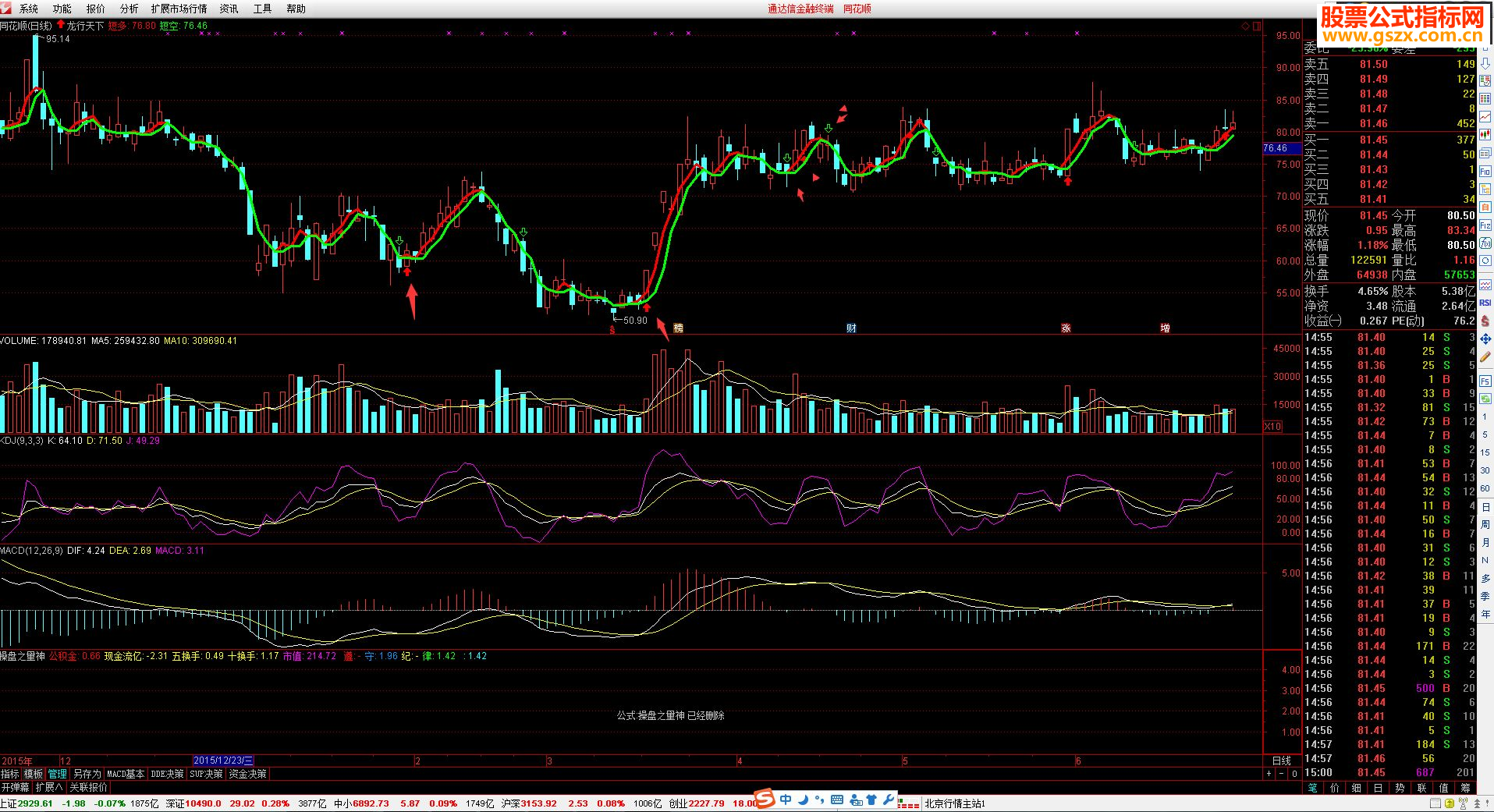
Task: Select the blue four-arrow move sidebar icon
Action: tap(1485, 337)
